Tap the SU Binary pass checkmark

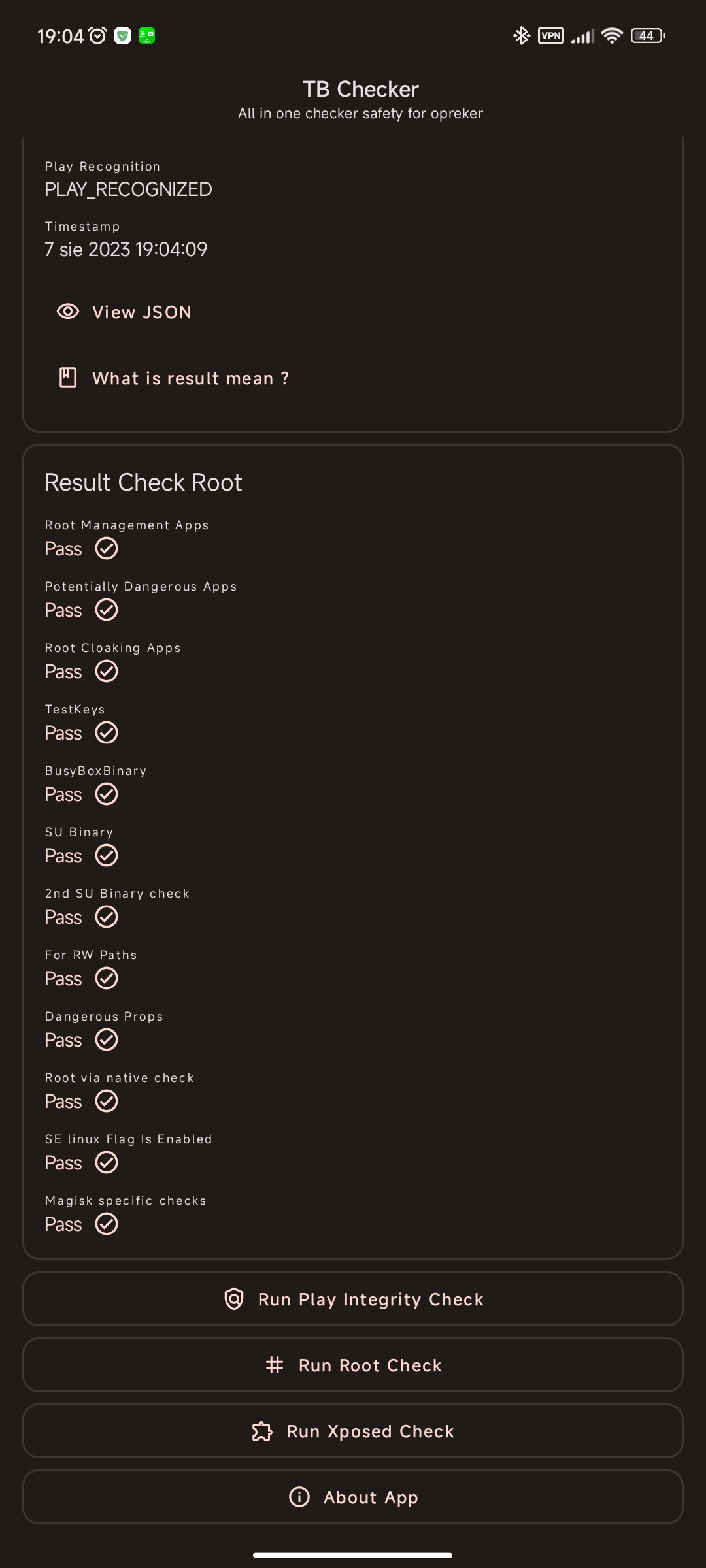[x=107, y=855]
